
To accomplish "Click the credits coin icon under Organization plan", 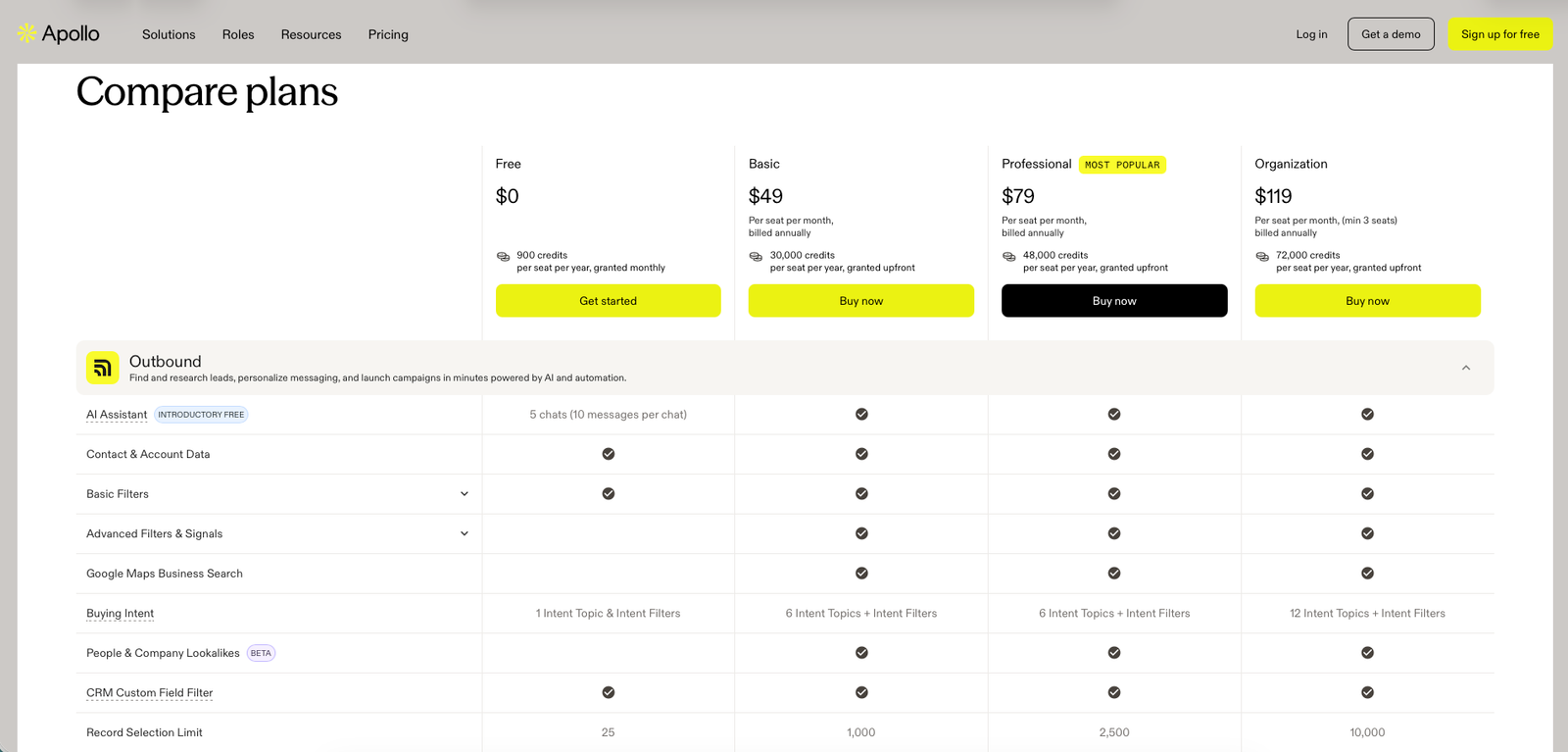I will tap(1262, 257).
